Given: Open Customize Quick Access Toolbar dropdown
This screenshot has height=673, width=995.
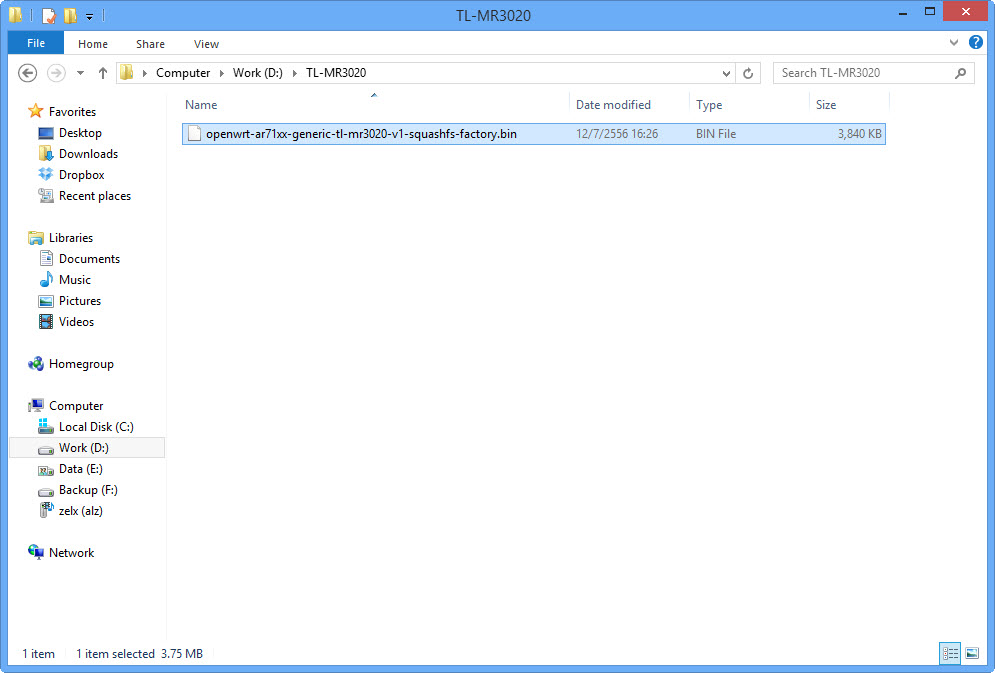Looking at the screenshot, I should pos(89,16).
